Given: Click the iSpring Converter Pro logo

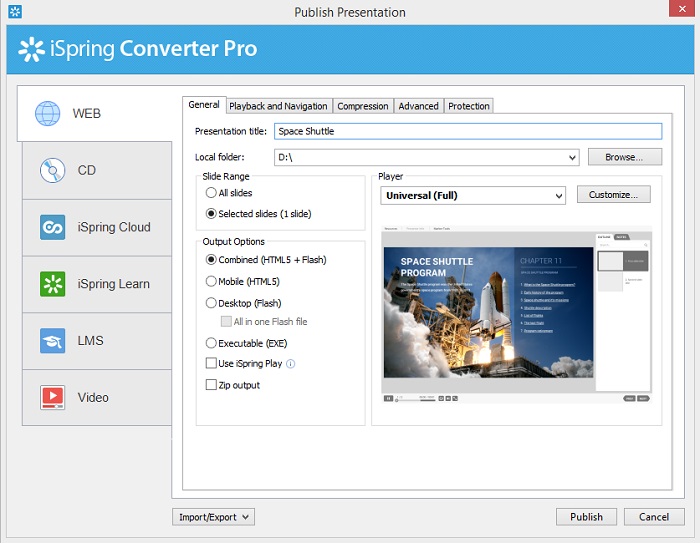Looking at the screenshot, I should pyautogui.click(x=138, y=49).
